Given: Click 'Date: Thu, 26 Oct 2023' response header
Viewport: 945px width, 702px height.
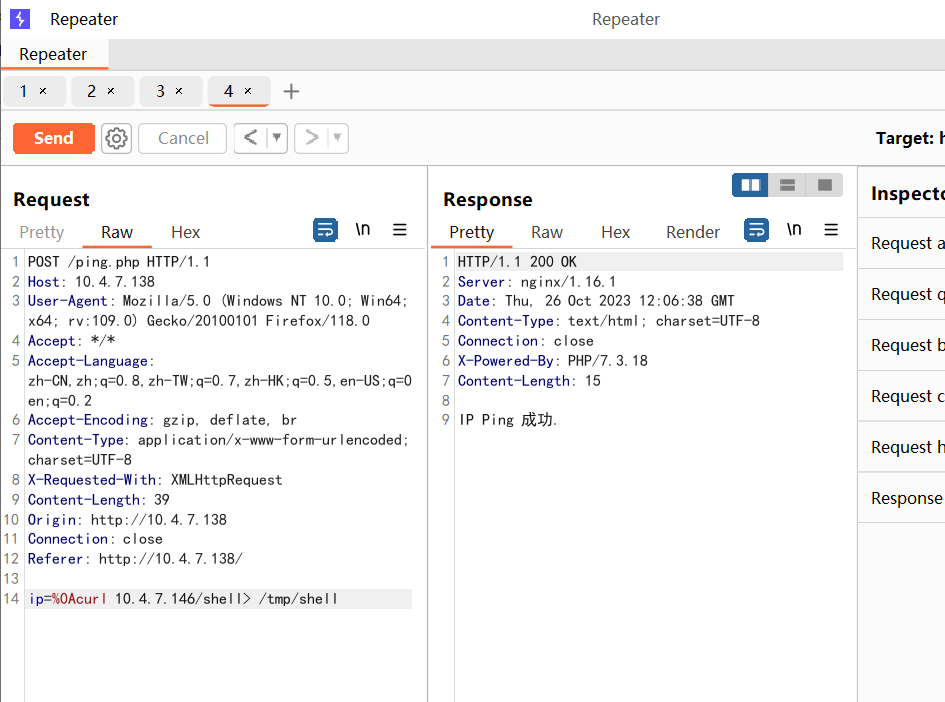Looking at the screenshot, I should 596,301.
